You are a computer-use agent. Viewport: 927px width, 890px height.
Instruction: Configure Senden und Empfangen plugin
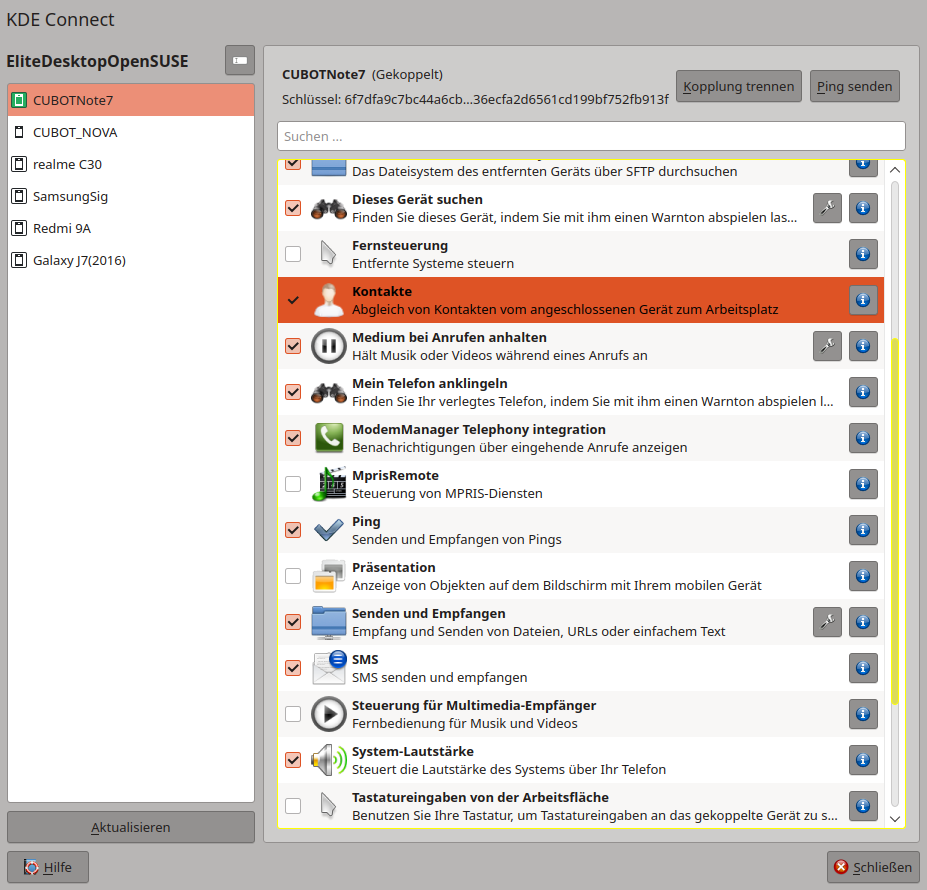click(827, 622)
